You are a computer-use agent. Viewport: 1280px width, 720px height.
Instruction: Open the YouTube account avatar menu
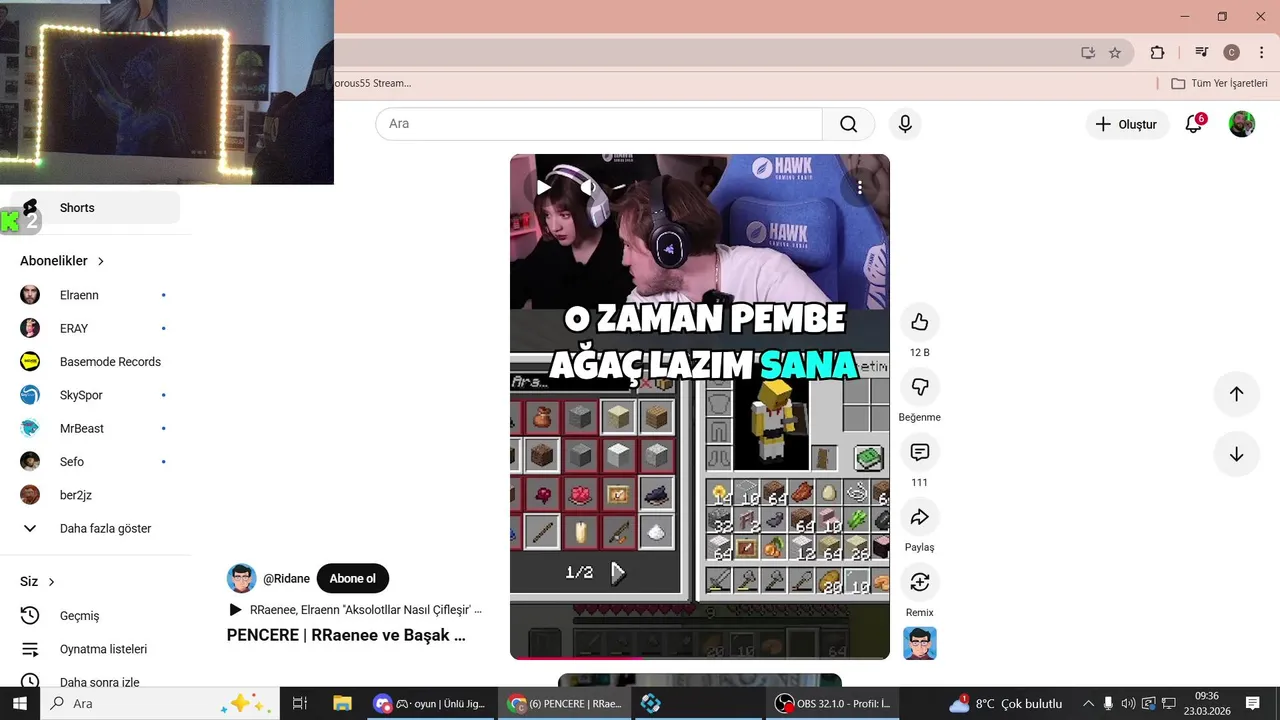click(1242, 124)
